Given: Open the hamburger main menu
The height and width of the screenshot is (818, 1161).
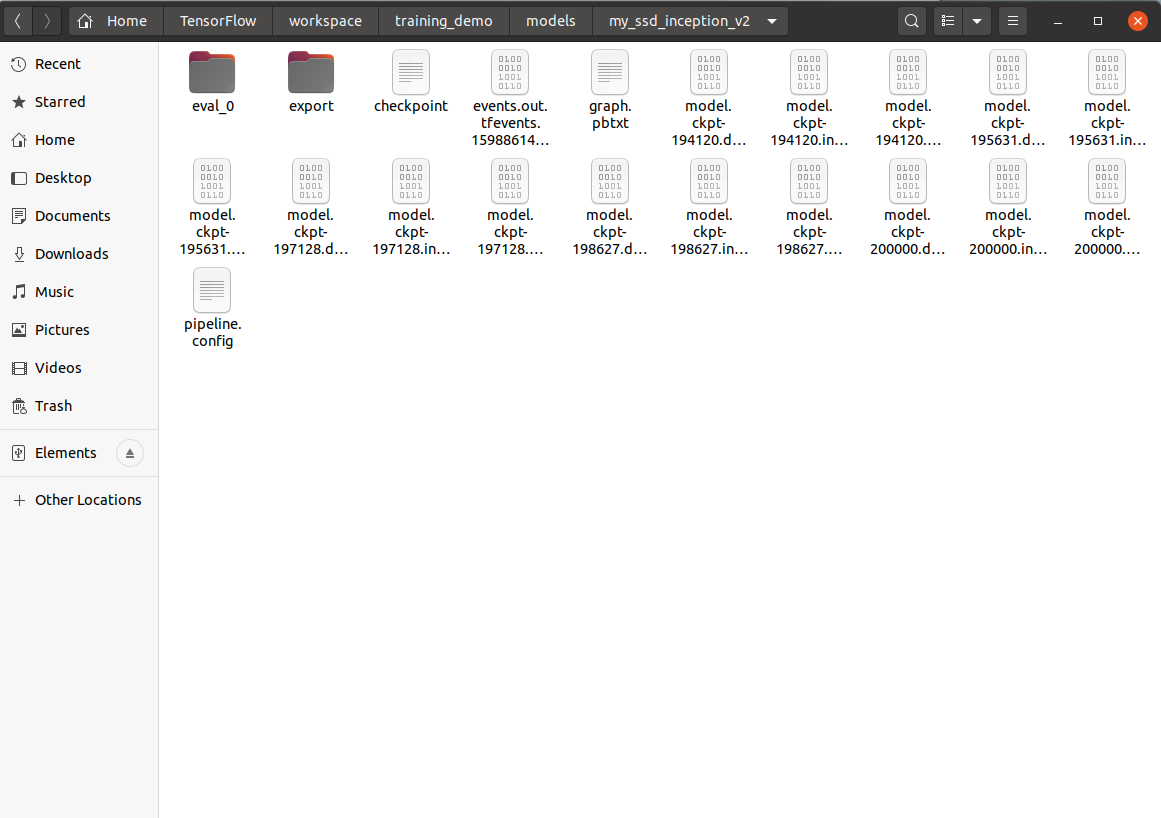Looking at the screenshot, I should [1014, 21].
